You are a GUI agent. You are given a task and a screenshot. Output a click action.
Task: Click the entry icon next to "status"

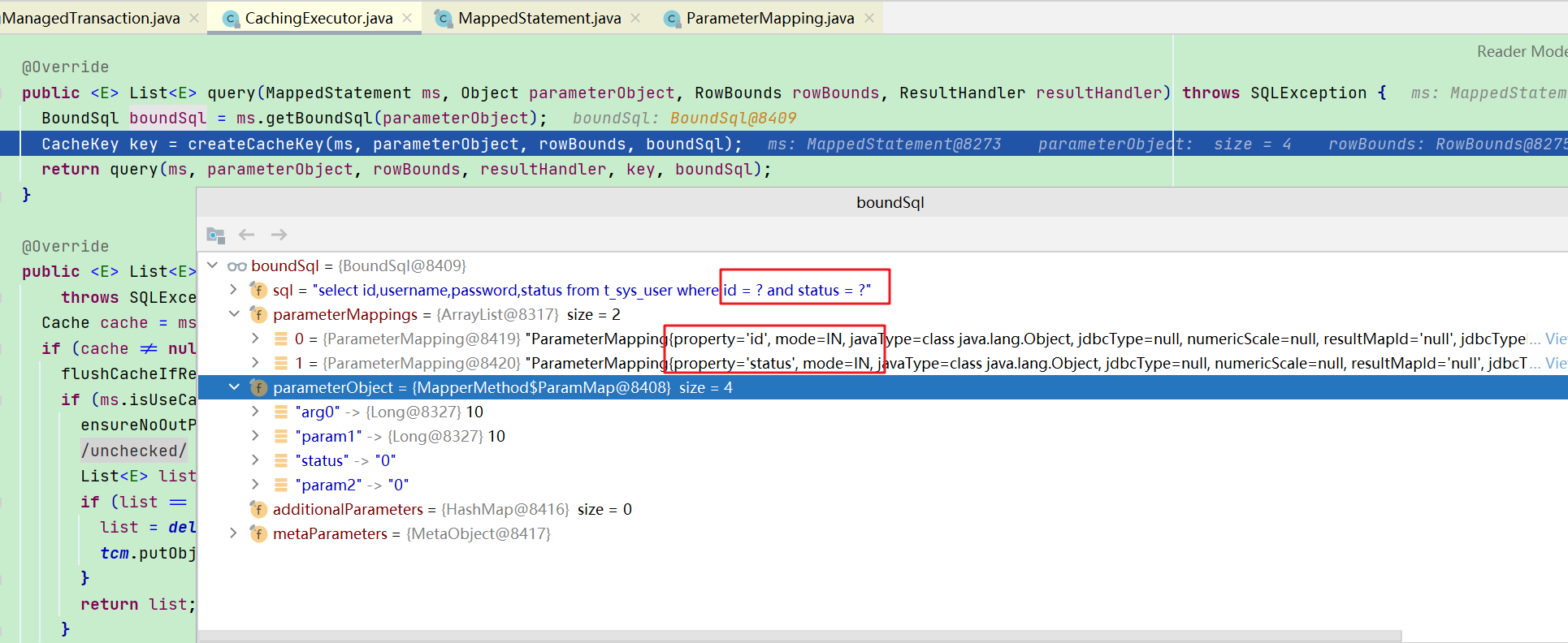(280, 460)
